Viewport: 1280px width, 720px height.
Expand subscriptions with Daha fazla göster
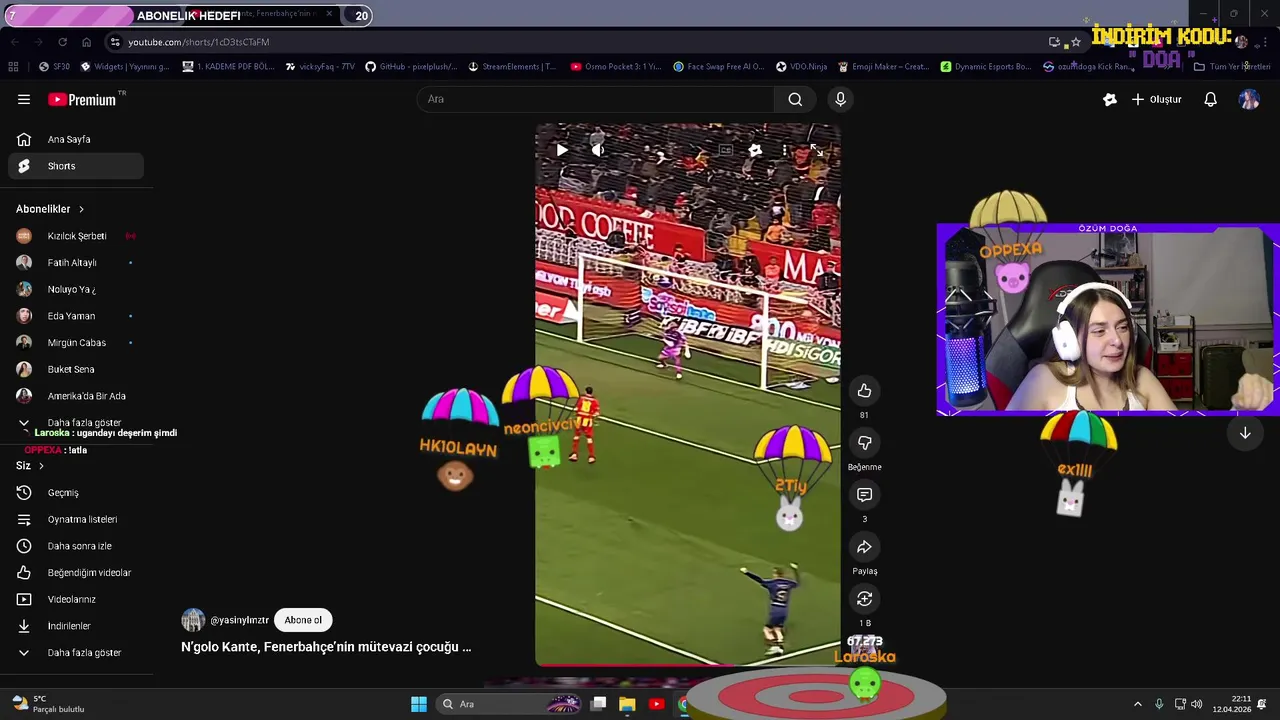pyautogui.click(x=76, y=423)
